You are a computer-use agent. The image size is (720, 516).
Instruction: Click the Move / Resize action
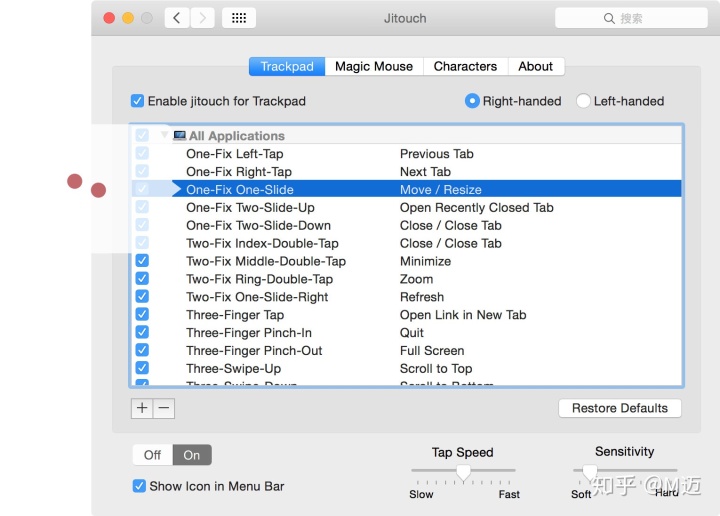(x=441, y=190)
